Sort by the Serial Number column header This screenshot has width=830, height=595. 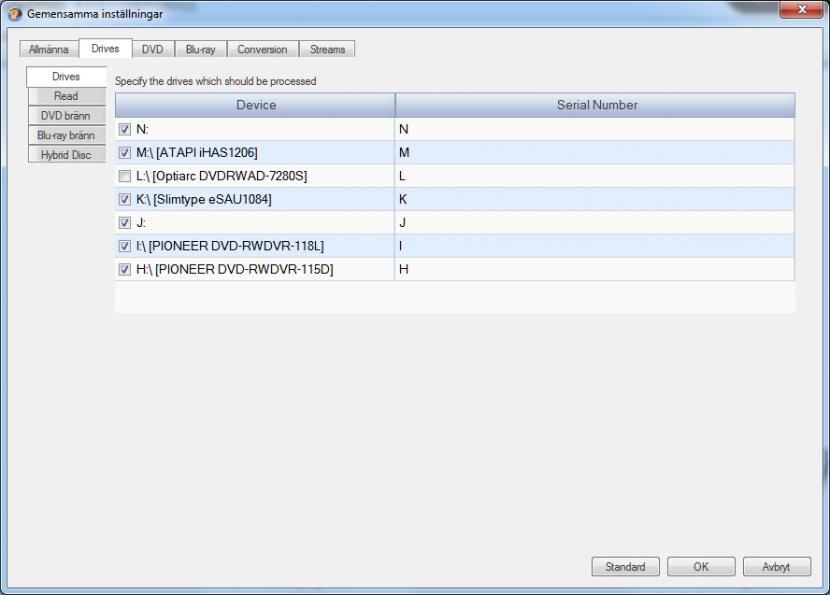tap(596, 105)
